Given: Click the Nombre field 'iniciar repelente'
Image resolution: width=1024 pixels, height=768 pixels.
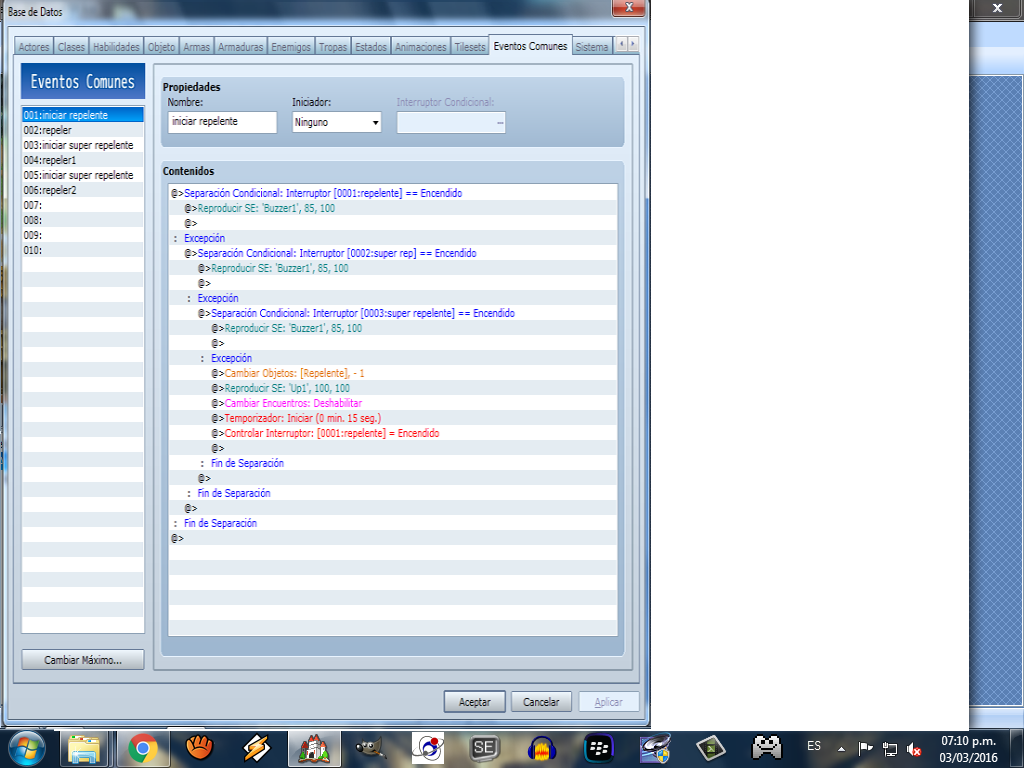Looking at the screenshot, I should [222, 122].
